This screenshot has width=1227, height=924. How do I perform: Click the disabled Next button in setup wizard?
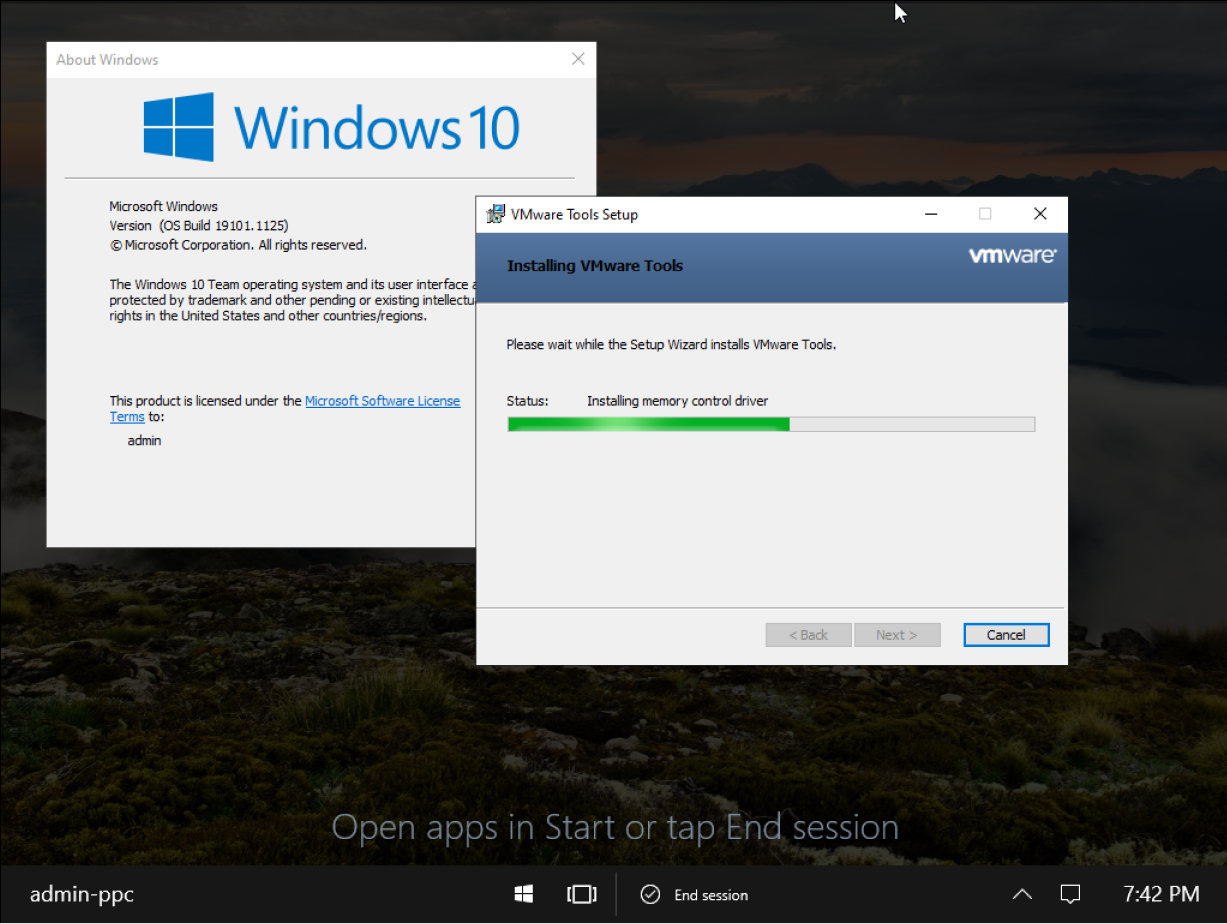pyautogui.click(x=897, y=635)
